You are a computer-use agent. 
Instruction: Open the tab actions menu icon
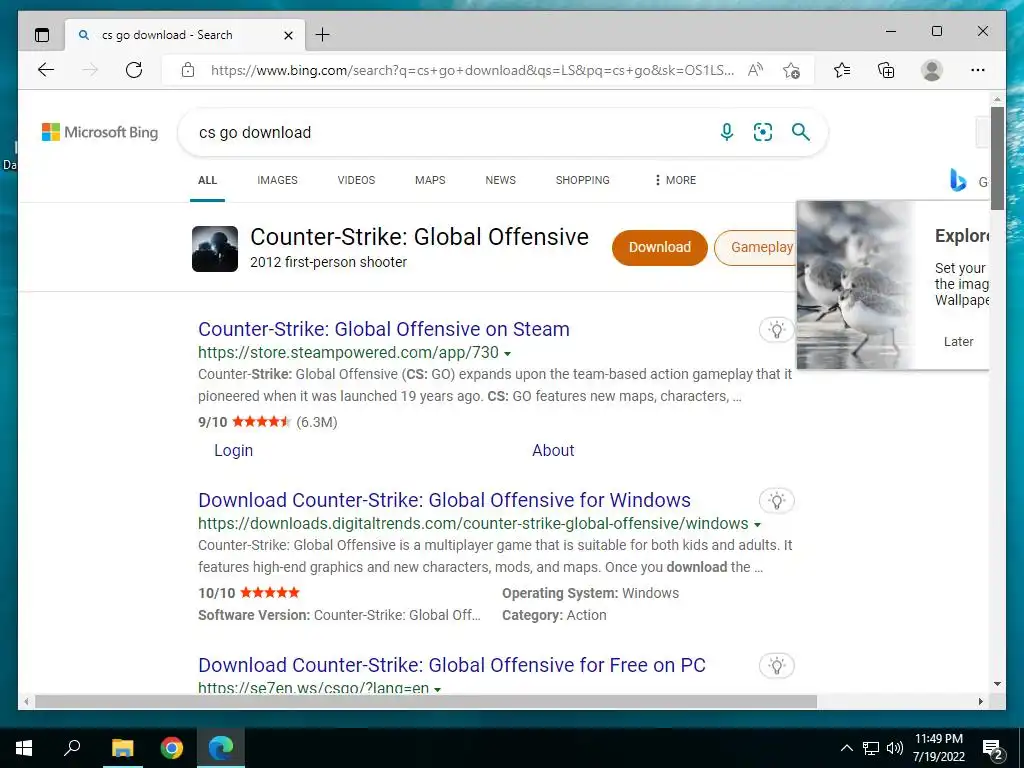[42, 35]
